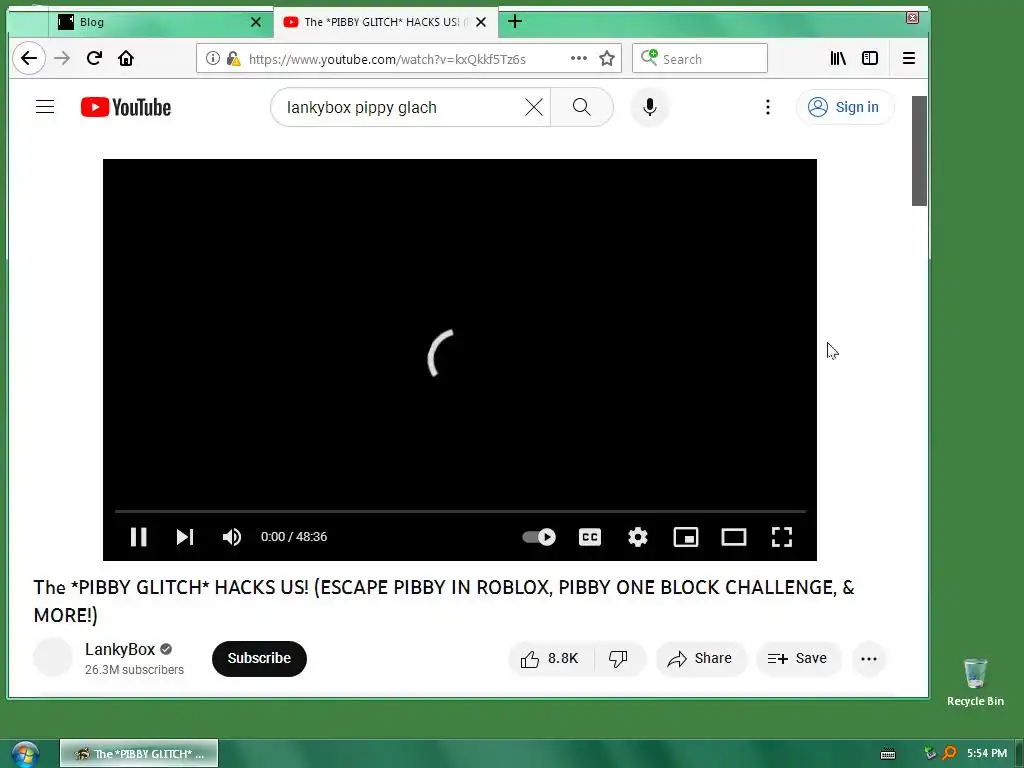Dislike this video
The height and width of the screenshot is (768, 1024).
click(x=618, y=658)
